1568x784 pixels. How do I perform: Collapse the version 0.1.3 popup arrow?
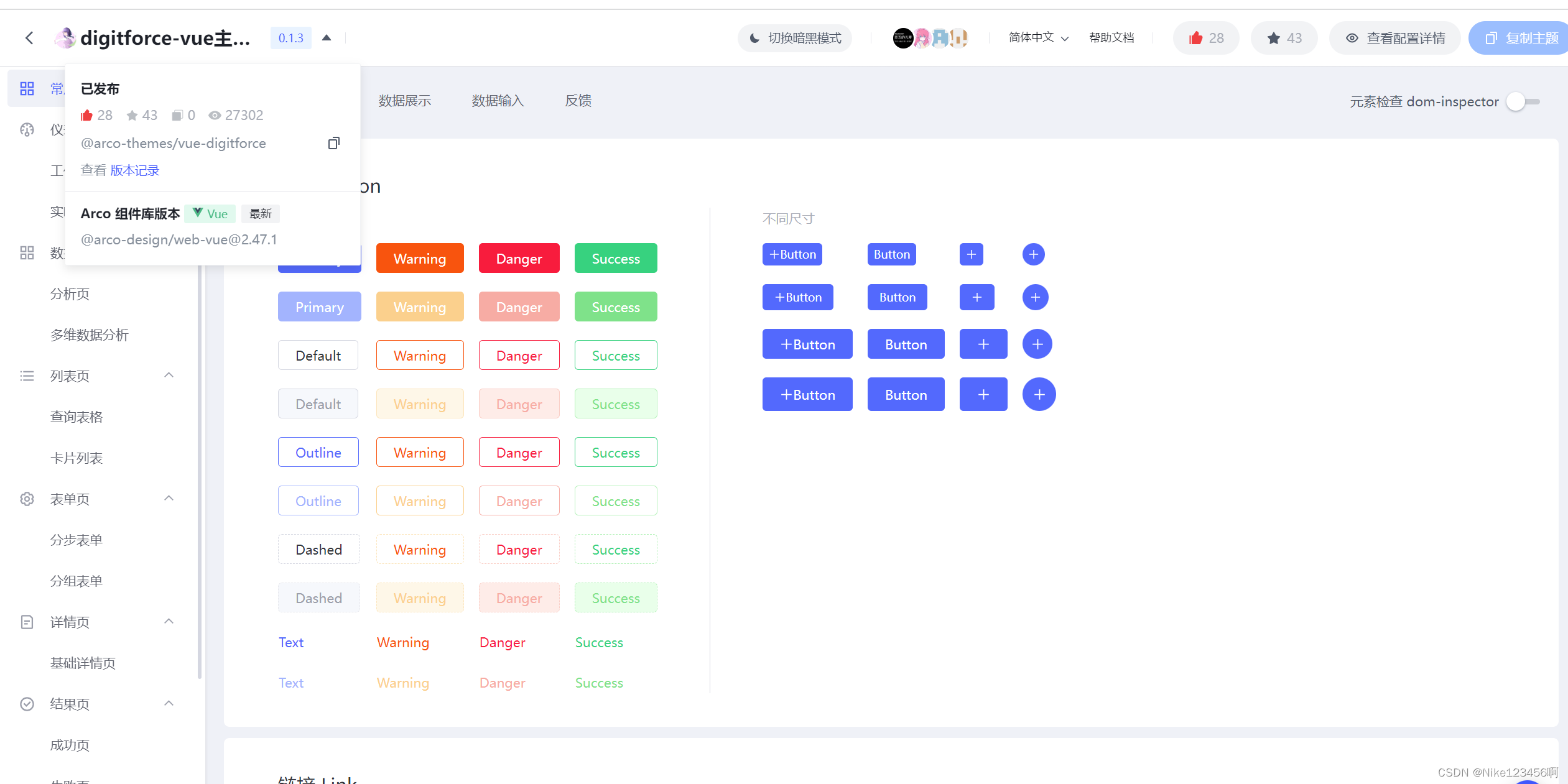(327, 38)
